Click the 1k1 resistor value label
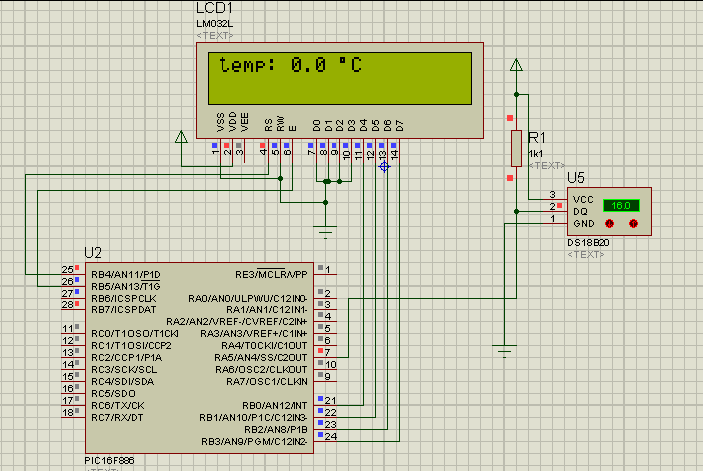 click(538, 152)
